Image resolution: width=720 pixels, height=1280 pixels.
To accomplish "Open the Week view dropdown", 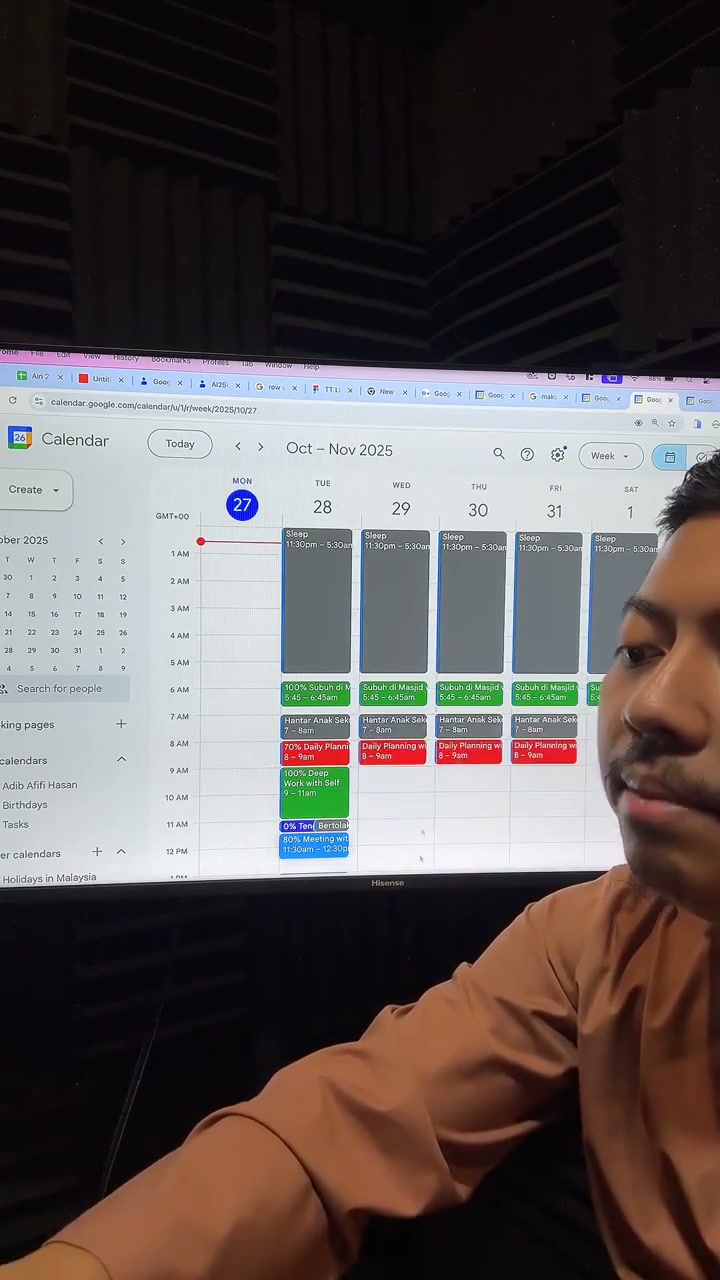I will [x=610, y=456].
